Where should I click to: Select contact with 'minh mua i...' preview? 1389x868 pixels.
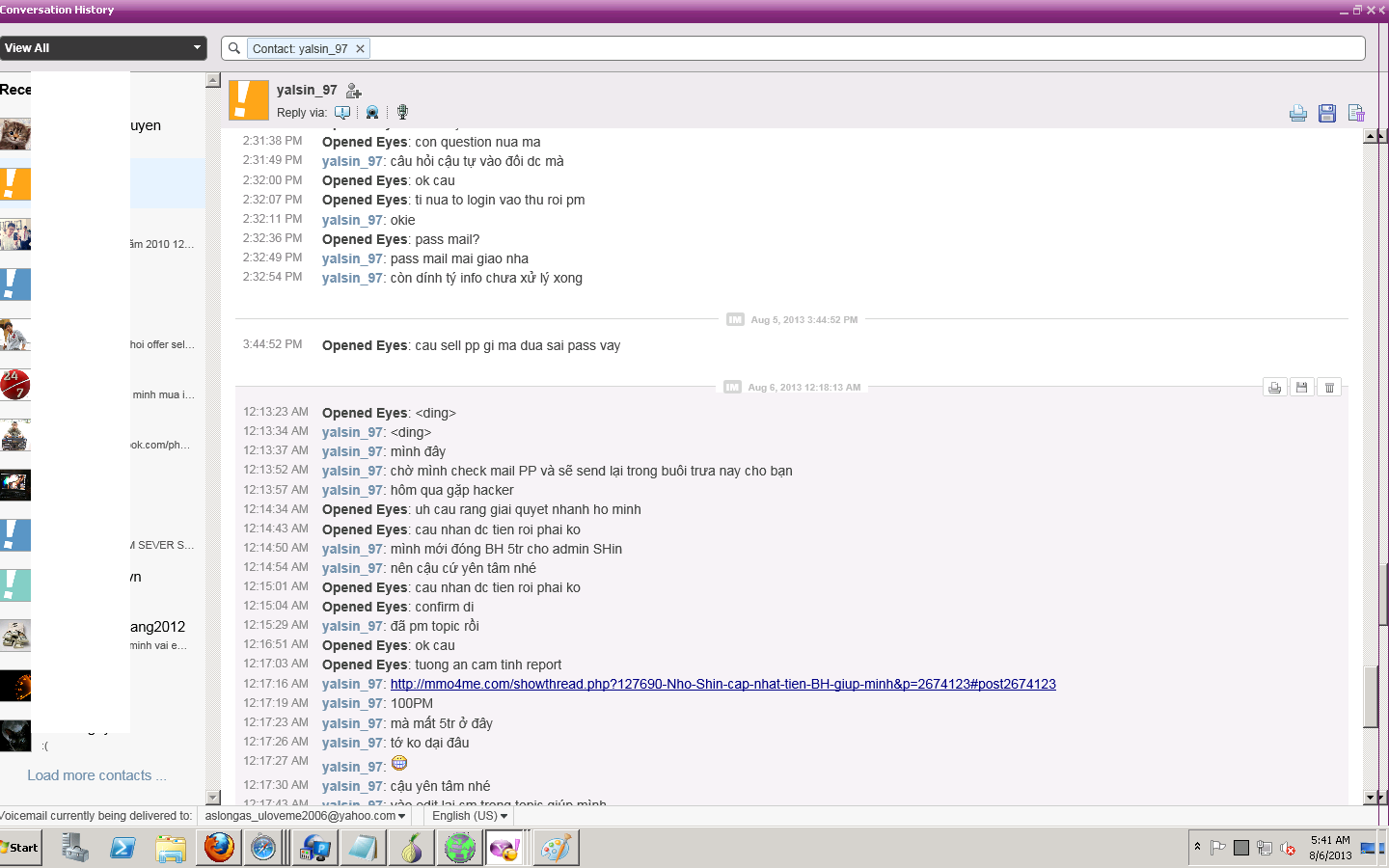[x=102, y=385]
